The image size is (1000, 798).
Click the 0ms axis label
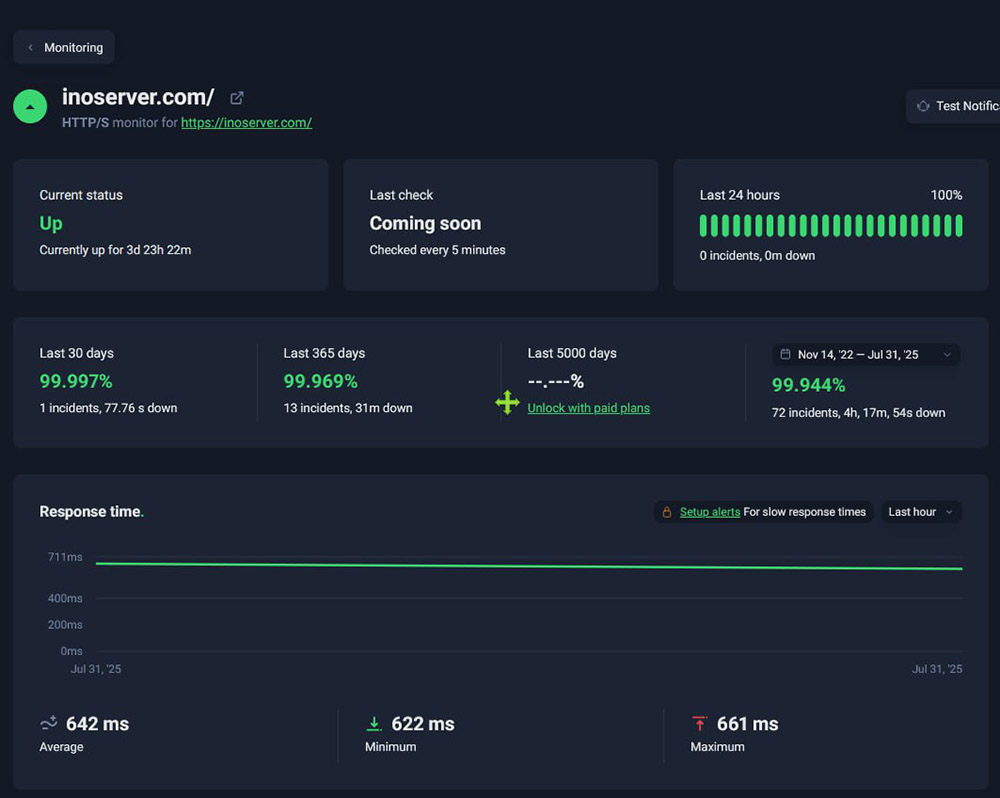[x=71, y=651]
